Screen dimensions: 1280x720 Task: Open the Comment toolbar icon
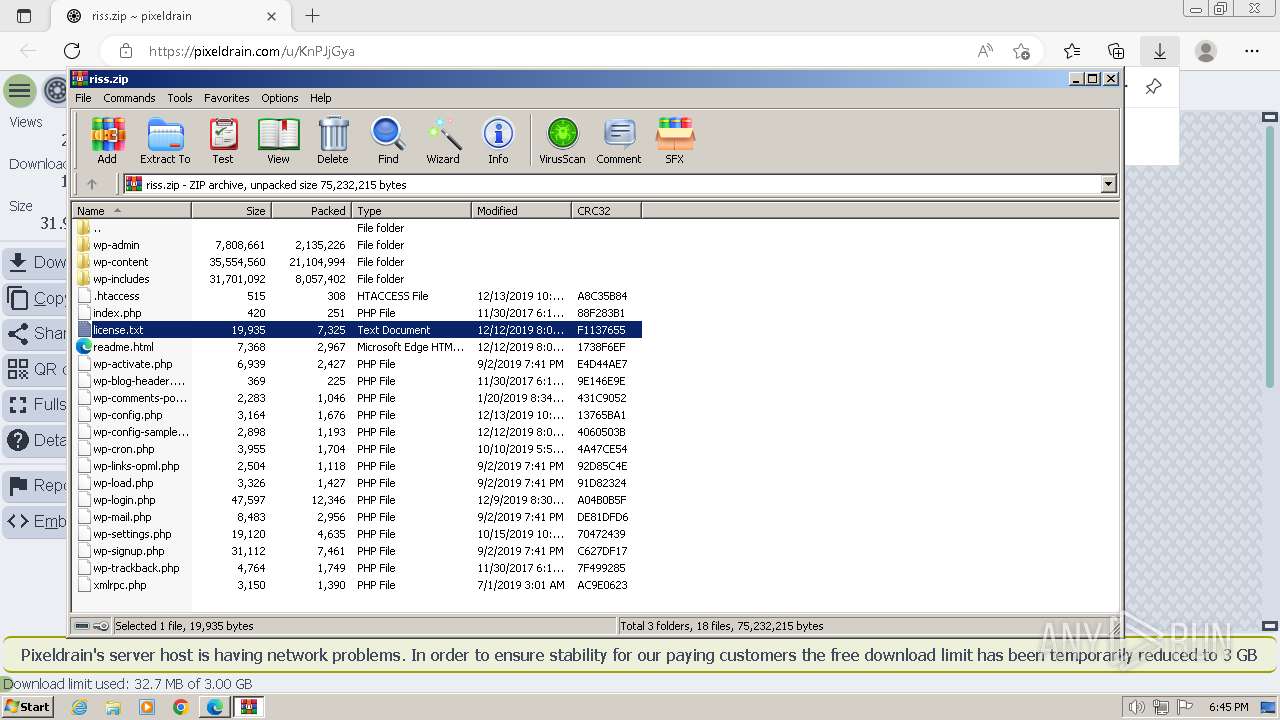click(x=619, y=140)
